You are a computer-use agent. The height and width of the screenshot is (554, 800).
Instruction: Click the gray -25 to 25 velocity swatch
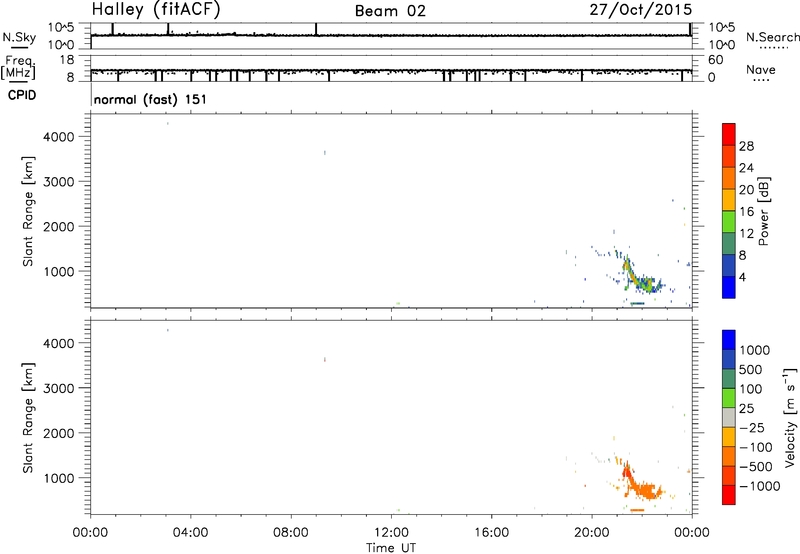[729, 418]
